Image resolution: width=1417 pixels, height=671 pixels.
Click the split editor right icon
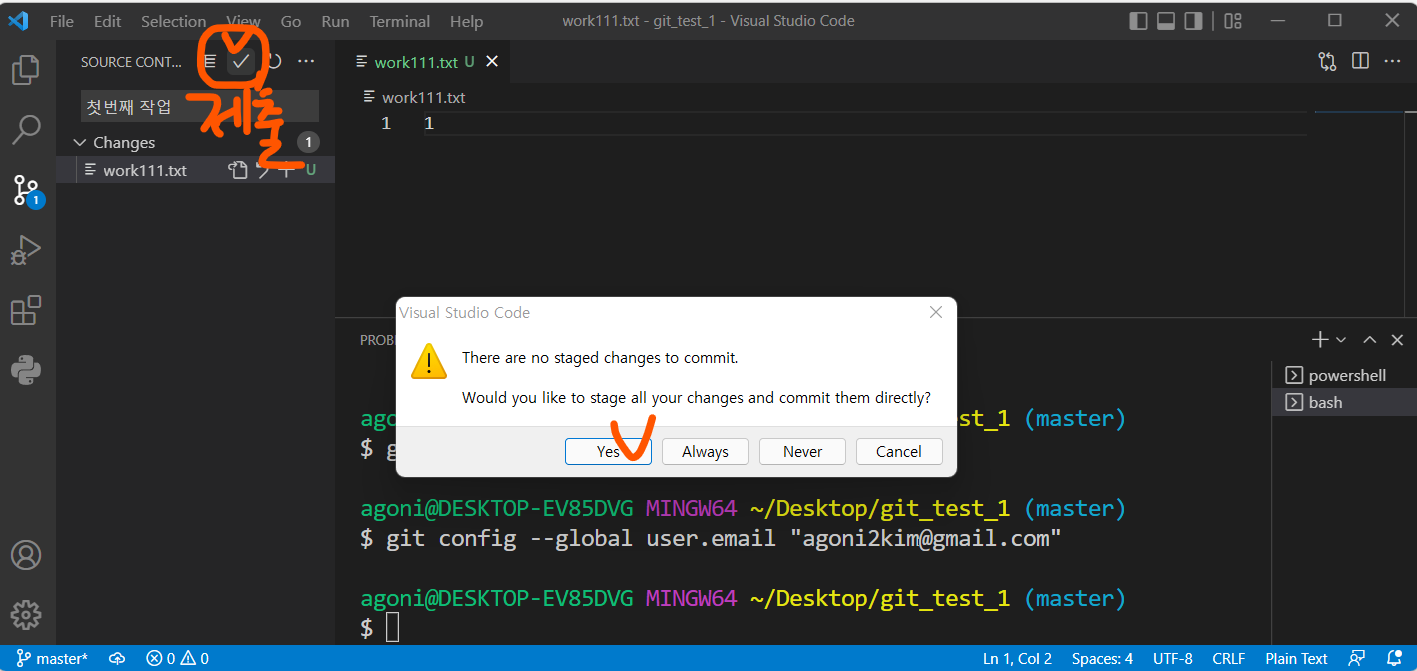click(1360, 62)
